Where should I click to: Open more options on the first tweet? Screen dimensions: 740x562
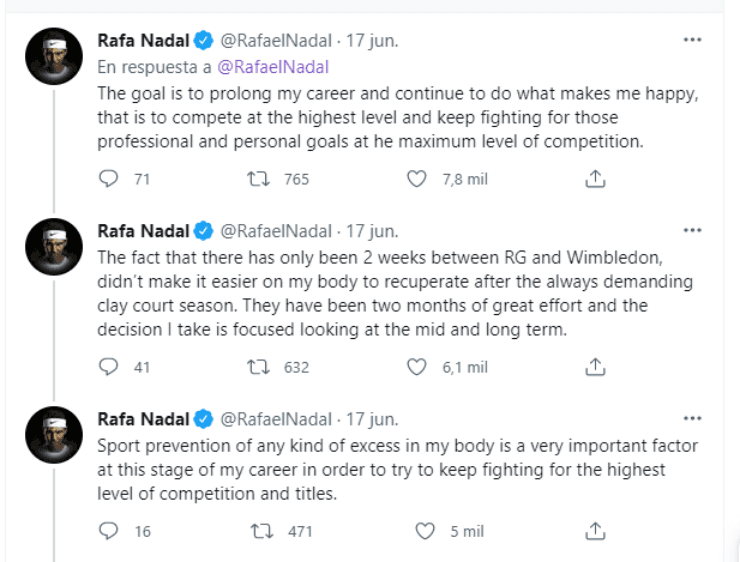(692, 41)
